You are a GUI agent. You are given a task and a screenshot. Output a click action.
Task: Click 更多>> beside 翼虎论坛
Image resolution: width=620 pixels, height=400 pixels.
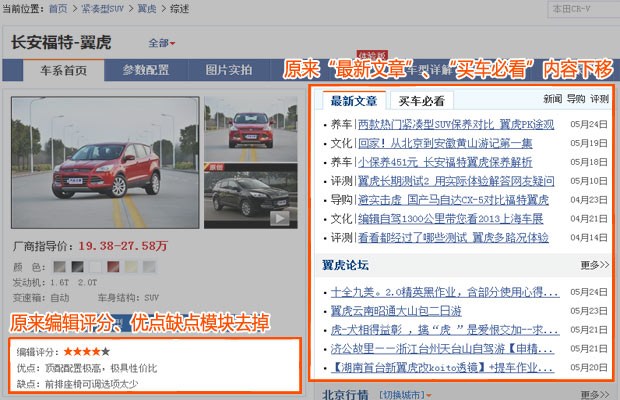coord(595,265)
